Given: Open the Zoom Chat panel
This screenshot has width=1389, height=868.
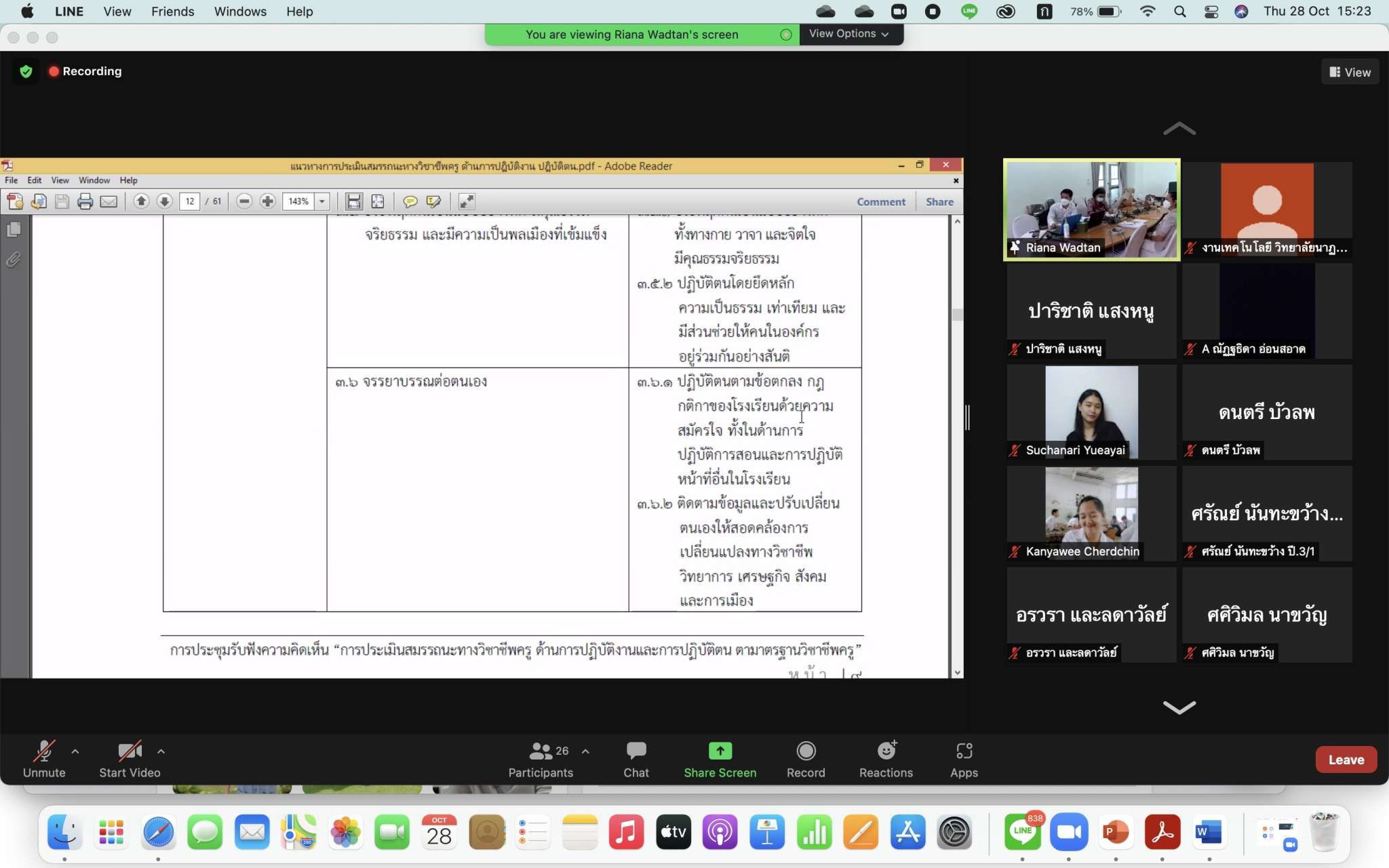Looking at the screenshot, I should pyautogui.click(x=635, y=751).
